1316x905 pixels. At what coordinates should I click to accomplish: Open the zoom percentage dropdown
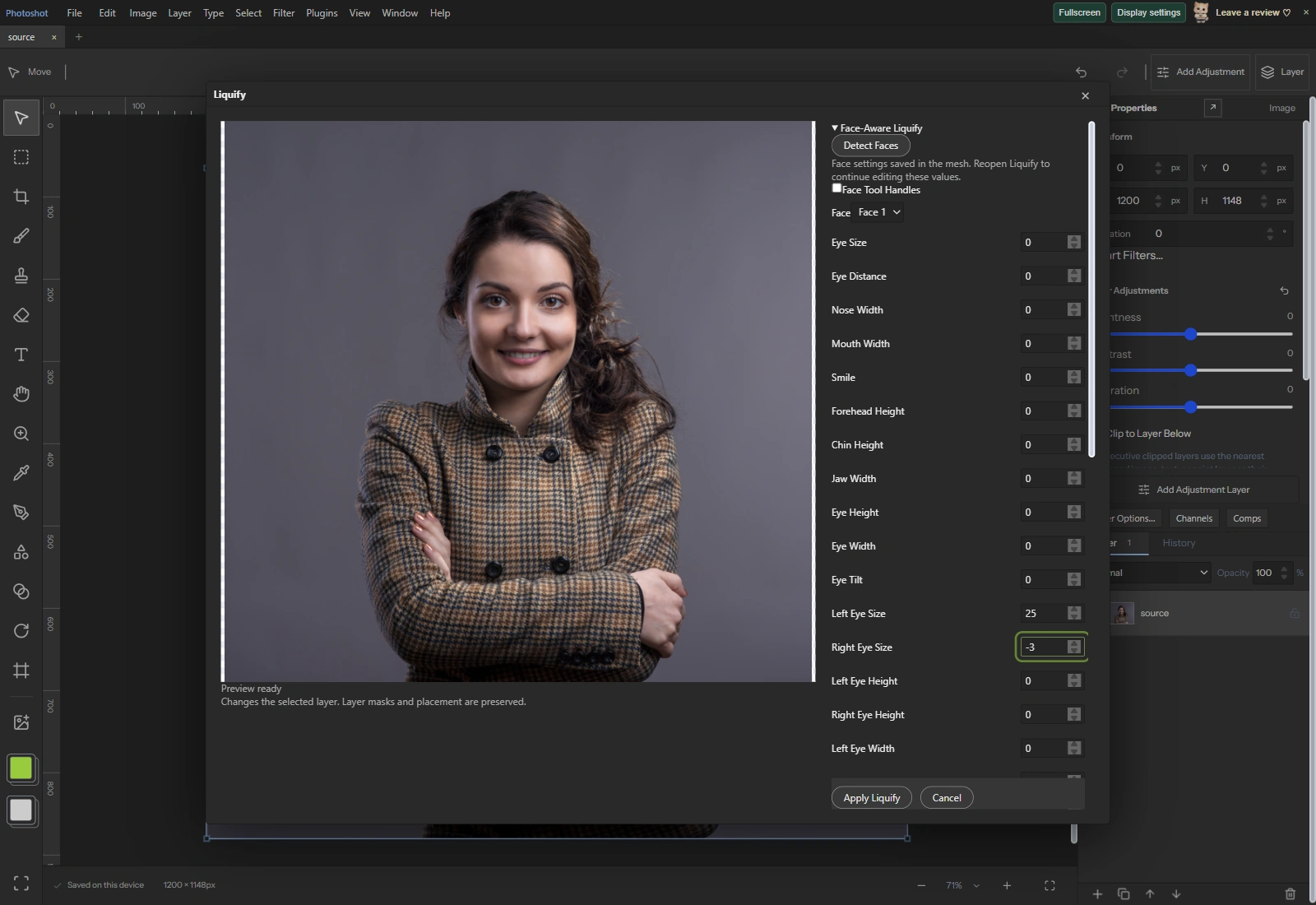point(962,885)
